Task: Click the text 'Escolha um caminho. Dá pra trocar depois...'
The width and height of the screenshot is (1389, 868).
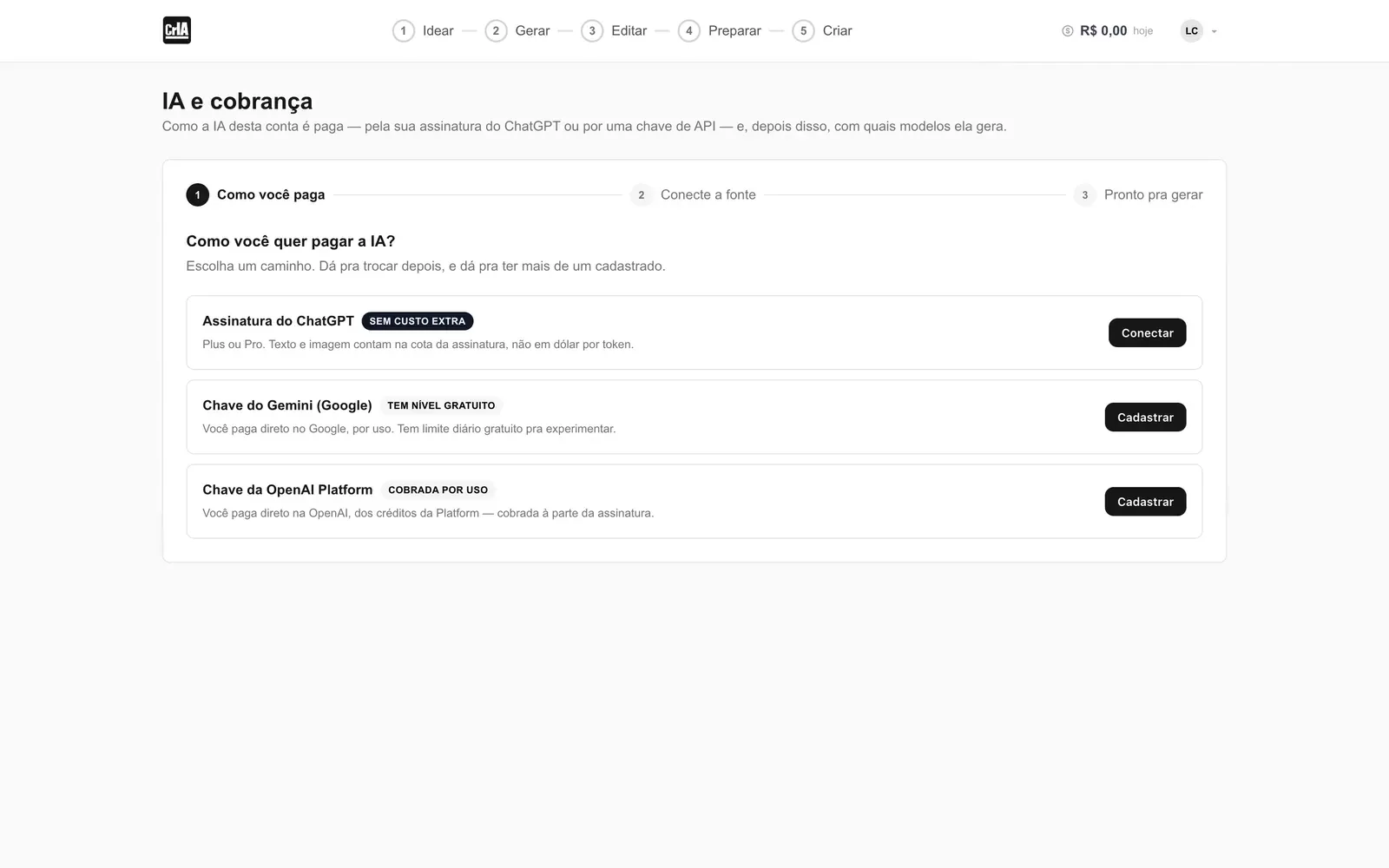Action: (x=425, y=266)
